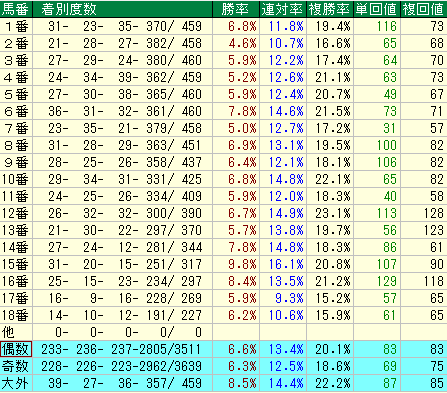
Task: Select the 6番 row label
Action: point(16,111)
